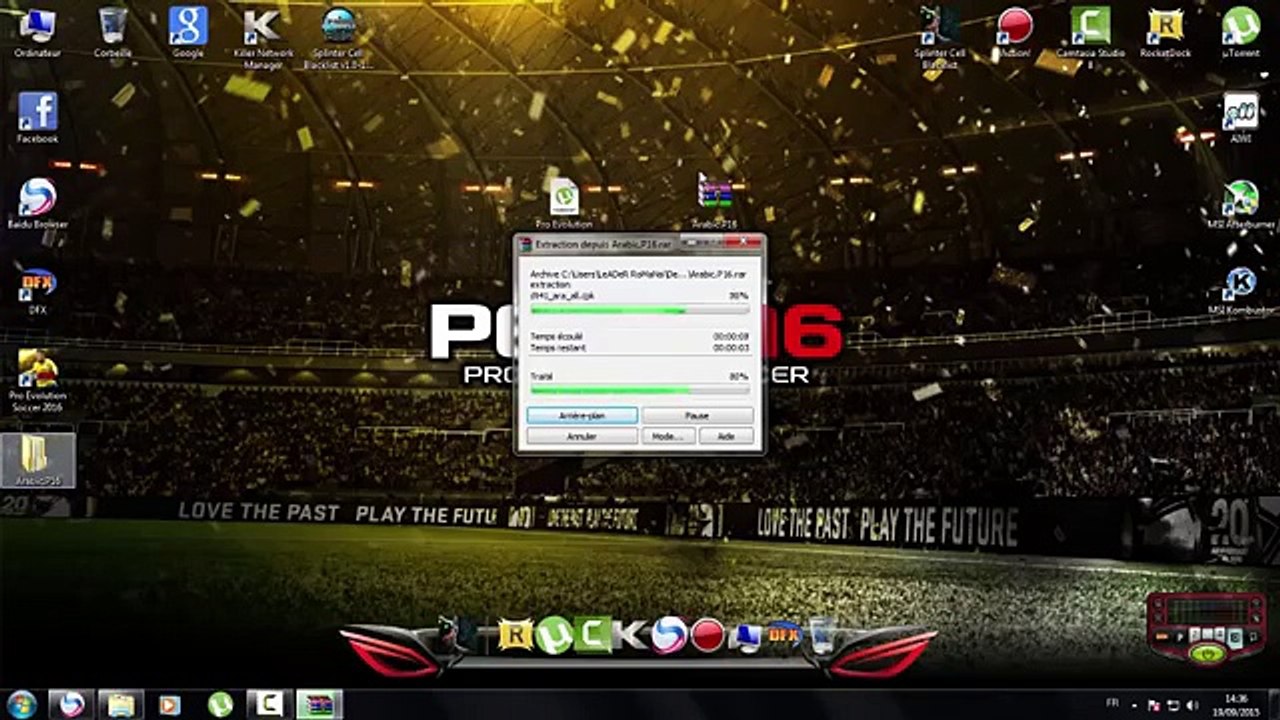This screenshot has height=720, width=1280.
Task: Open the media player taskbar icon
Action: point(170,704)
